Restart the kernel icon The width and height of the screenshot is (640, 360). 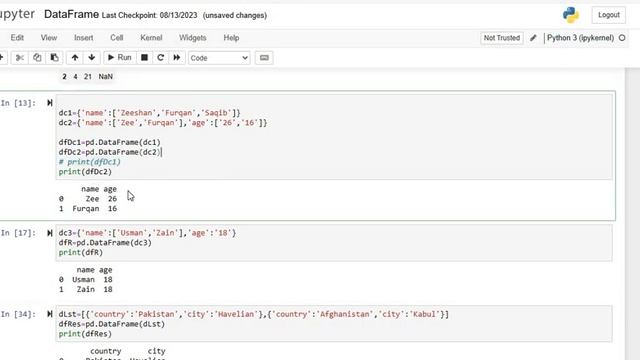[160, 58]
